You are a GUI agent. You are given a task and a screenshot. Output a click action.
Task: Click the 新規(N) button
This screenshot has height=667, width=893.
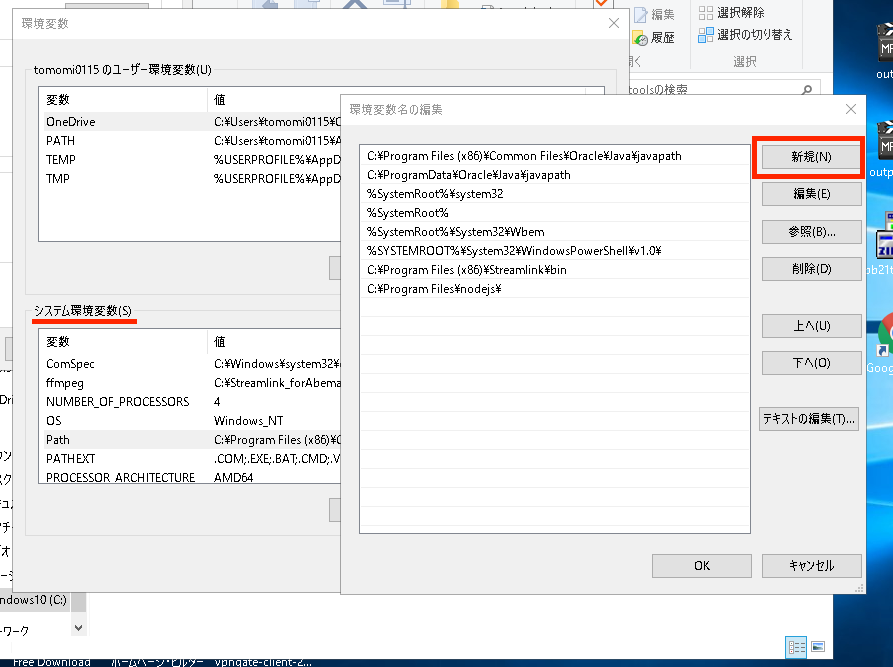coord(811,157)
